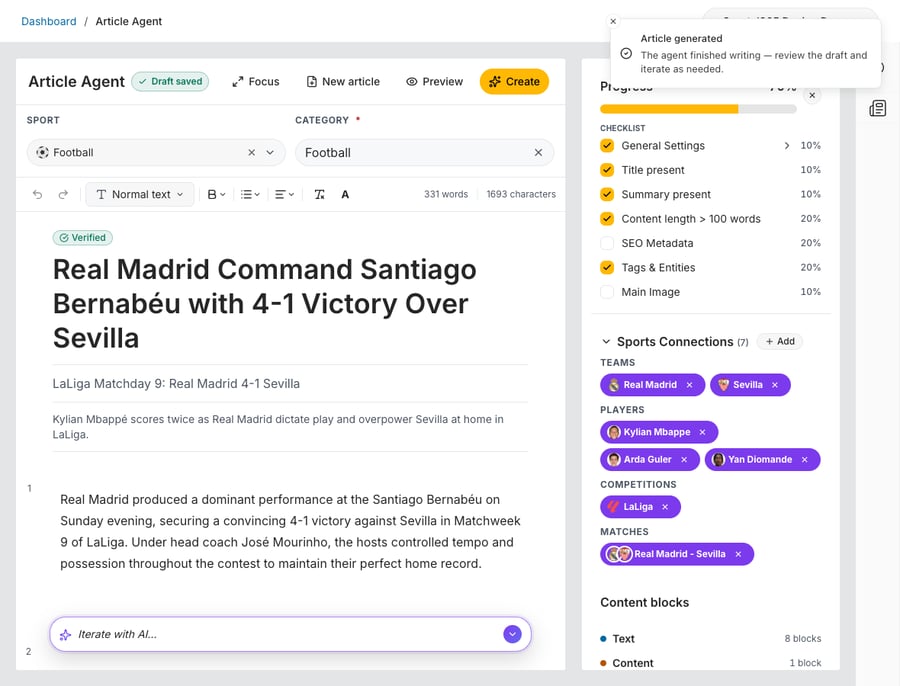
Task: Open the list style dropdown
Action: click(250, 195)
